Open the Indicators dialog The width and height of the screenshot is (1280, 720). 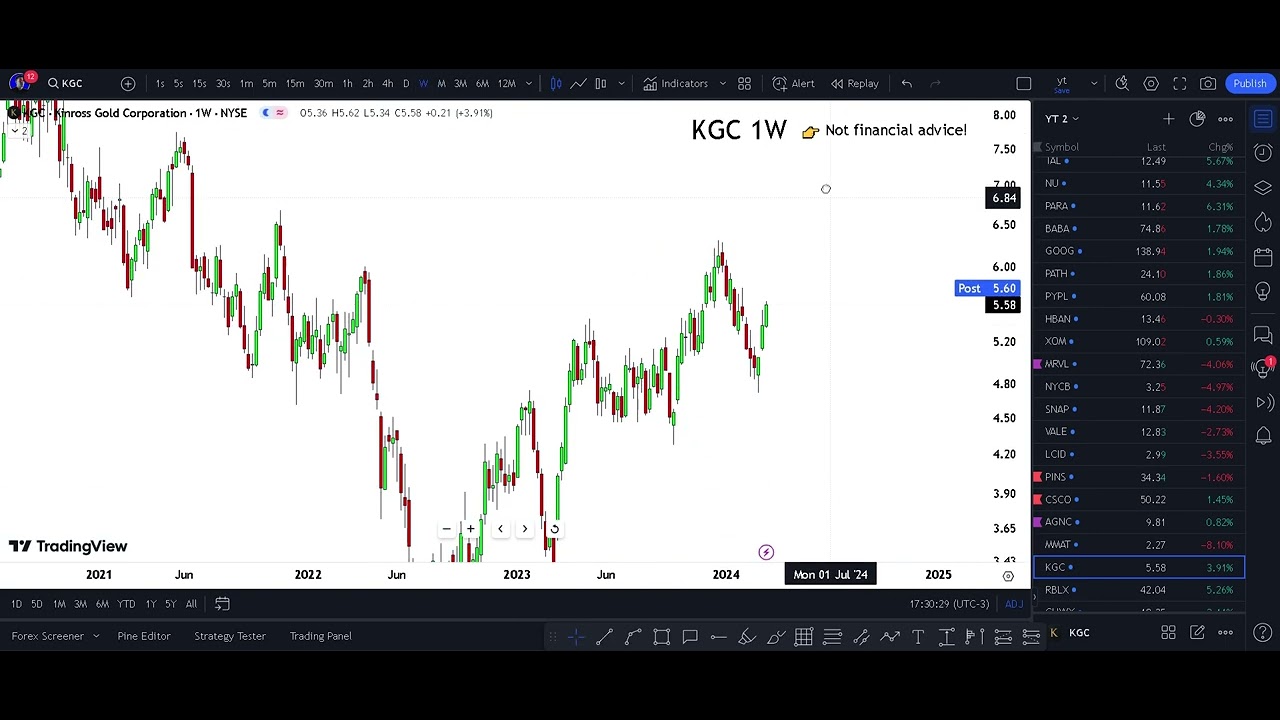point(675,83)
